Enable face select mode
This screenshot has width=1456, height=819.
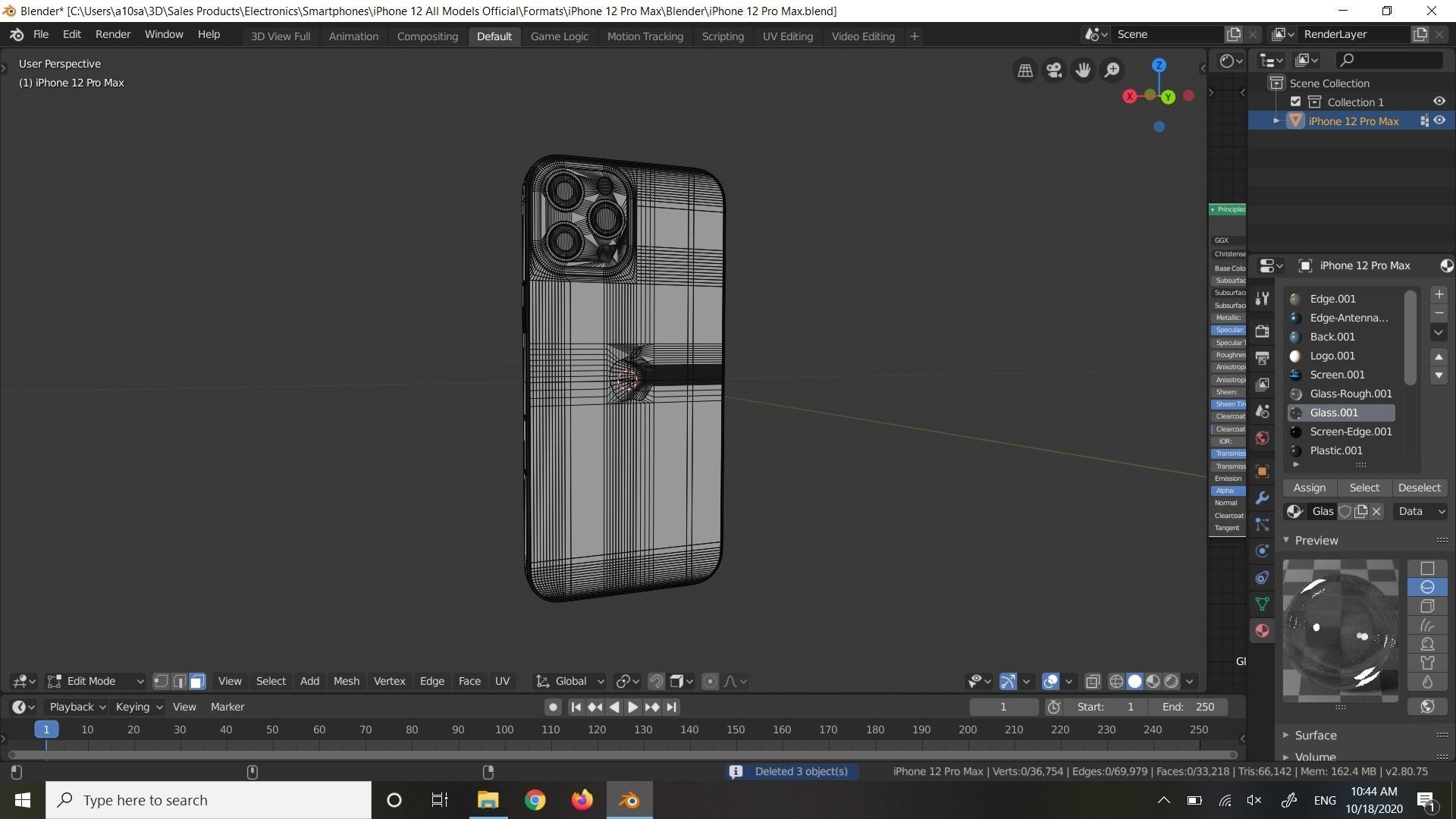(197, 681)
